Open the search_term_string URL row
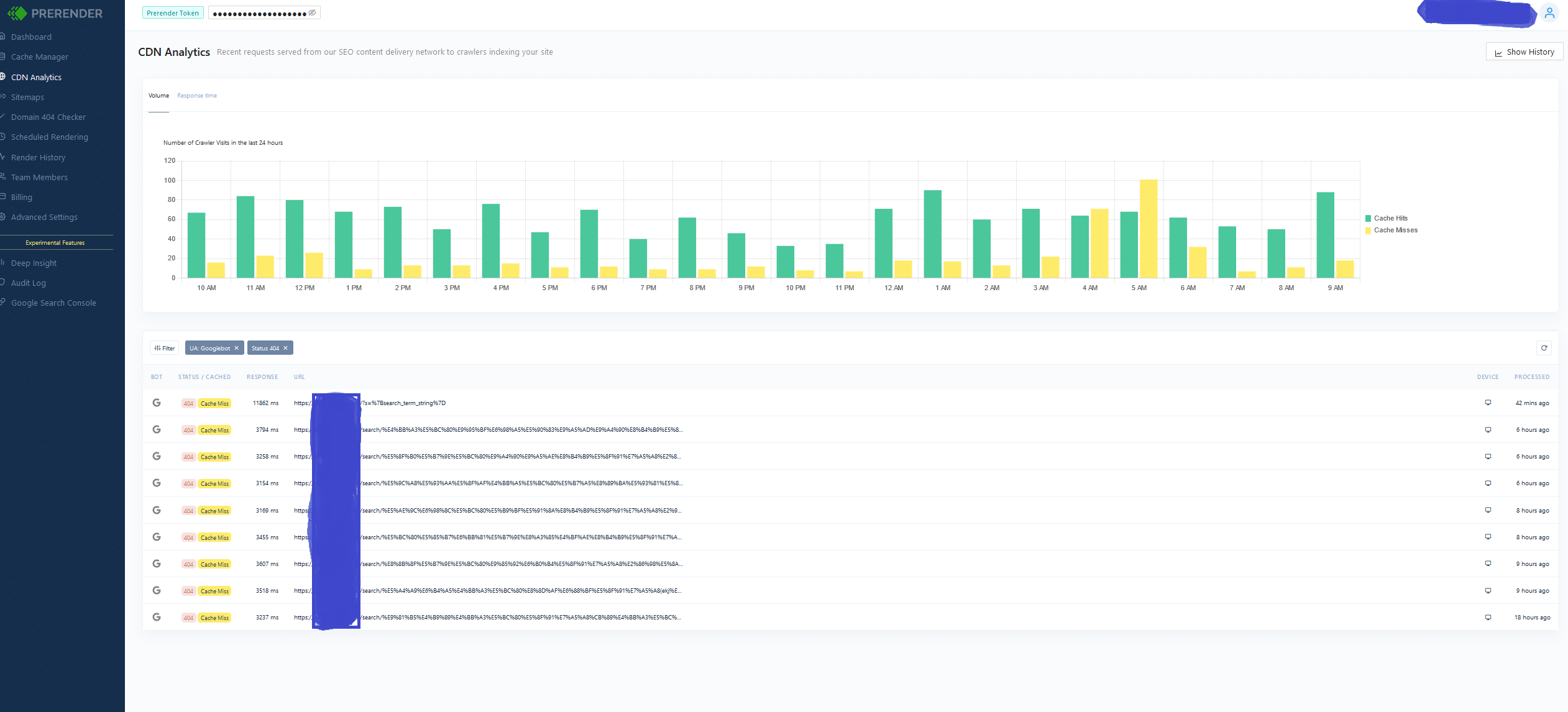1568x712 pixels. click(850, 403)
